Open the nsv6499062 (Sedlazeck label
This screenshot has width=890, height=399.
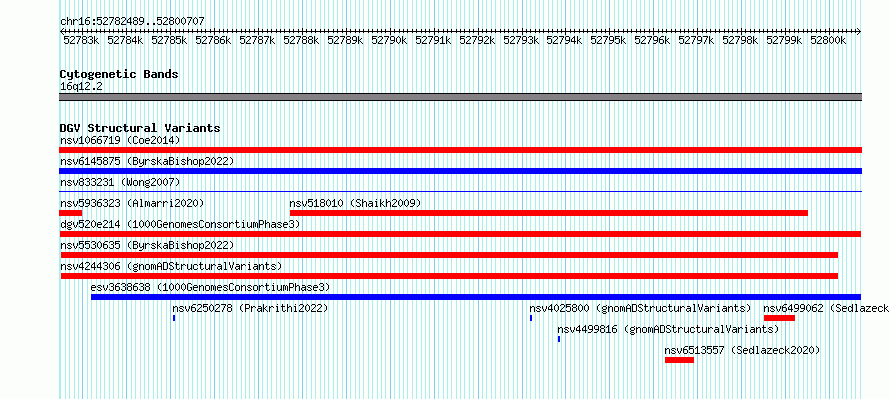[826, 308]
